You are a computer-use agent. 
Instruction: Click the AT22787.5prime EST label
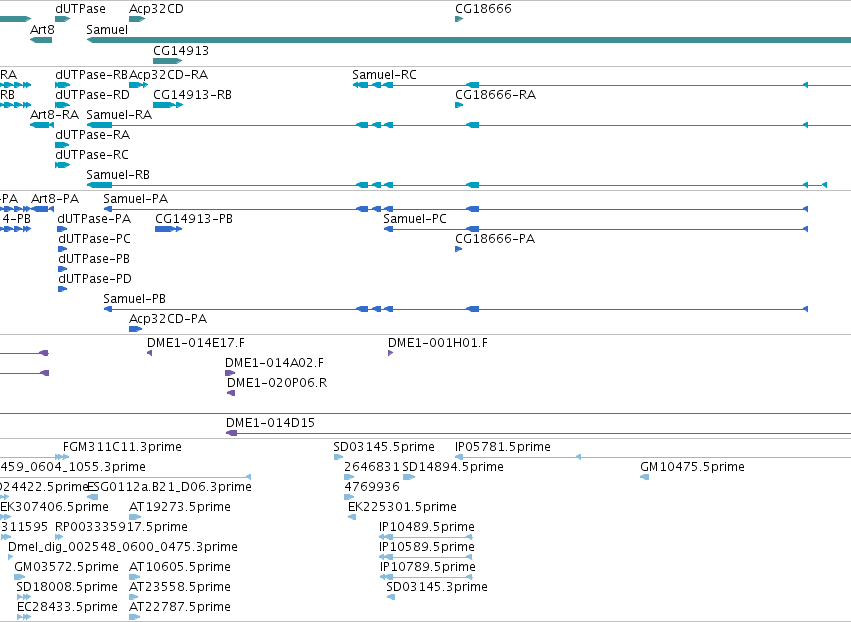tap(180, 607)
